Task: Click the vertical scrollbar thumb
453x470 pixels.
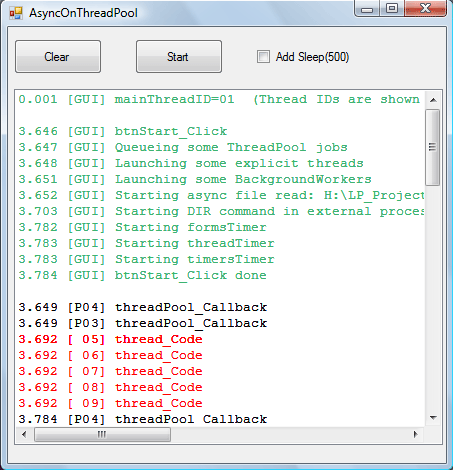Action: (433, 147)
